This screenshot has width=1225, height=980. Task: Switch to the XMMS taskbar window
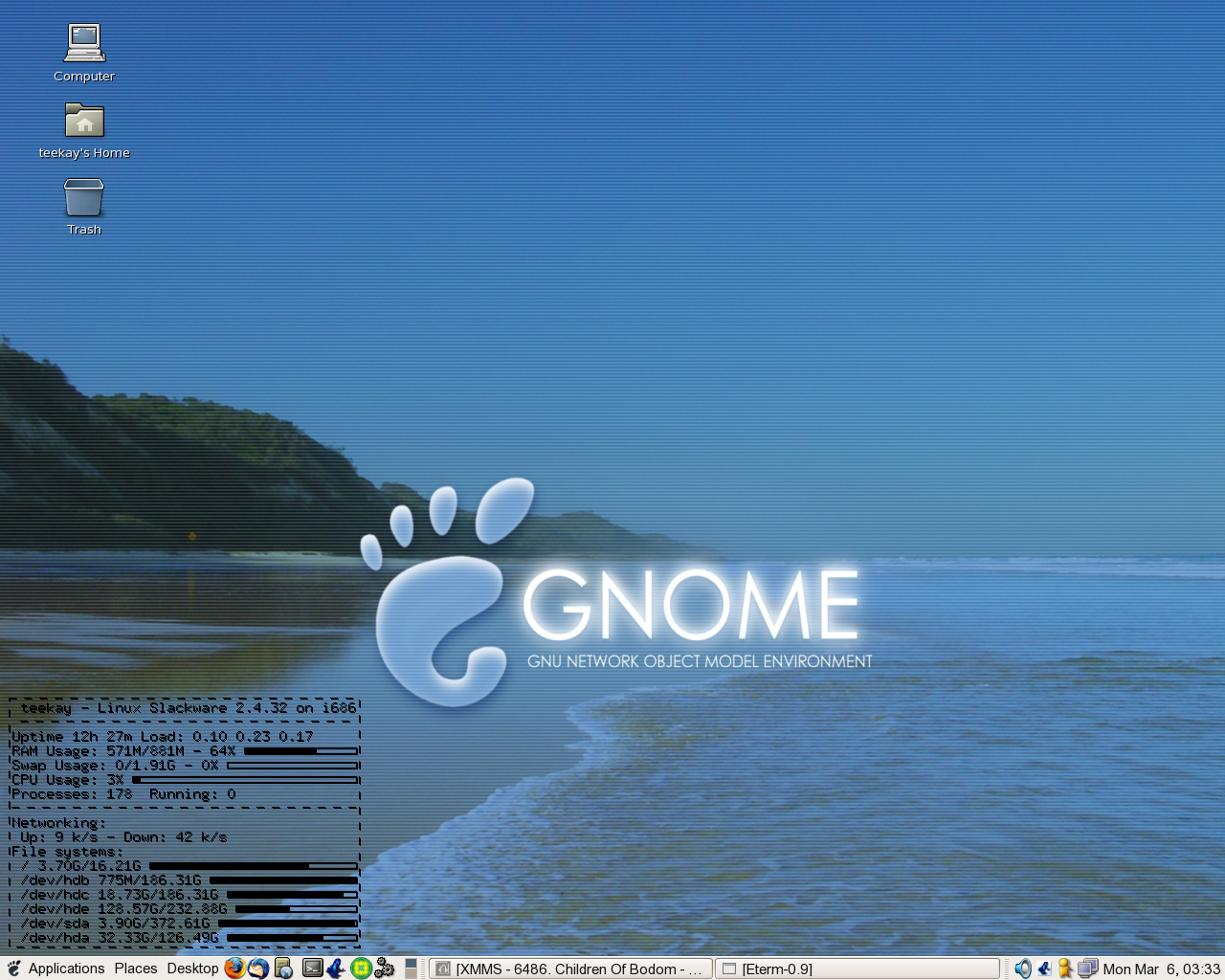pyautogui.click(x=570, y=969)
